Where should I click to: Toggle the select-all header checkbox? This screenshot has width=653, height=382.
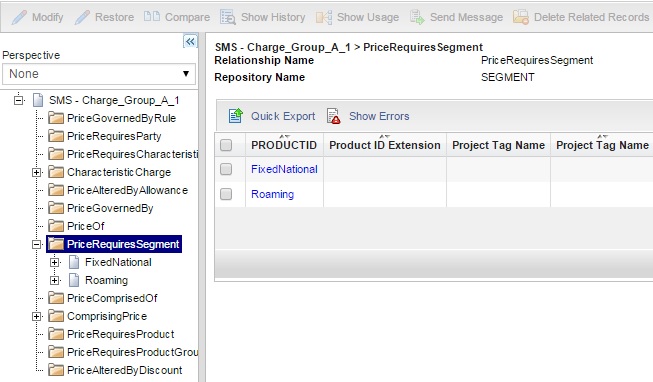pyautogui.click(x=226, y=145)
